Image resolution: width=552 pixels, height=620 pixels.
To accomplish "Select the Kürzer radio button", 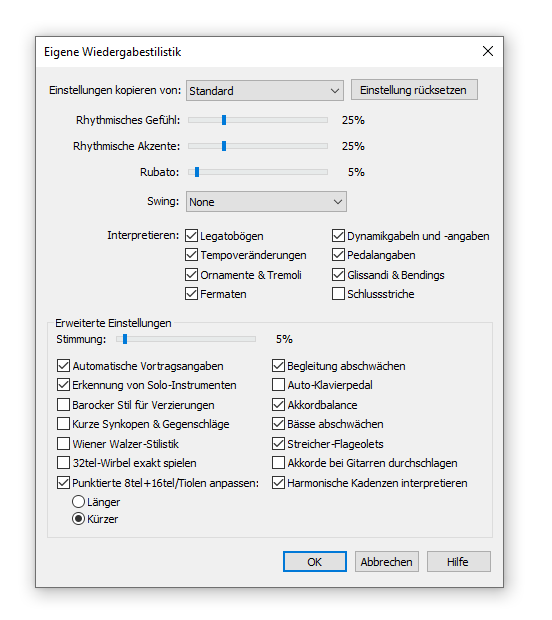I will coord(78,519).
